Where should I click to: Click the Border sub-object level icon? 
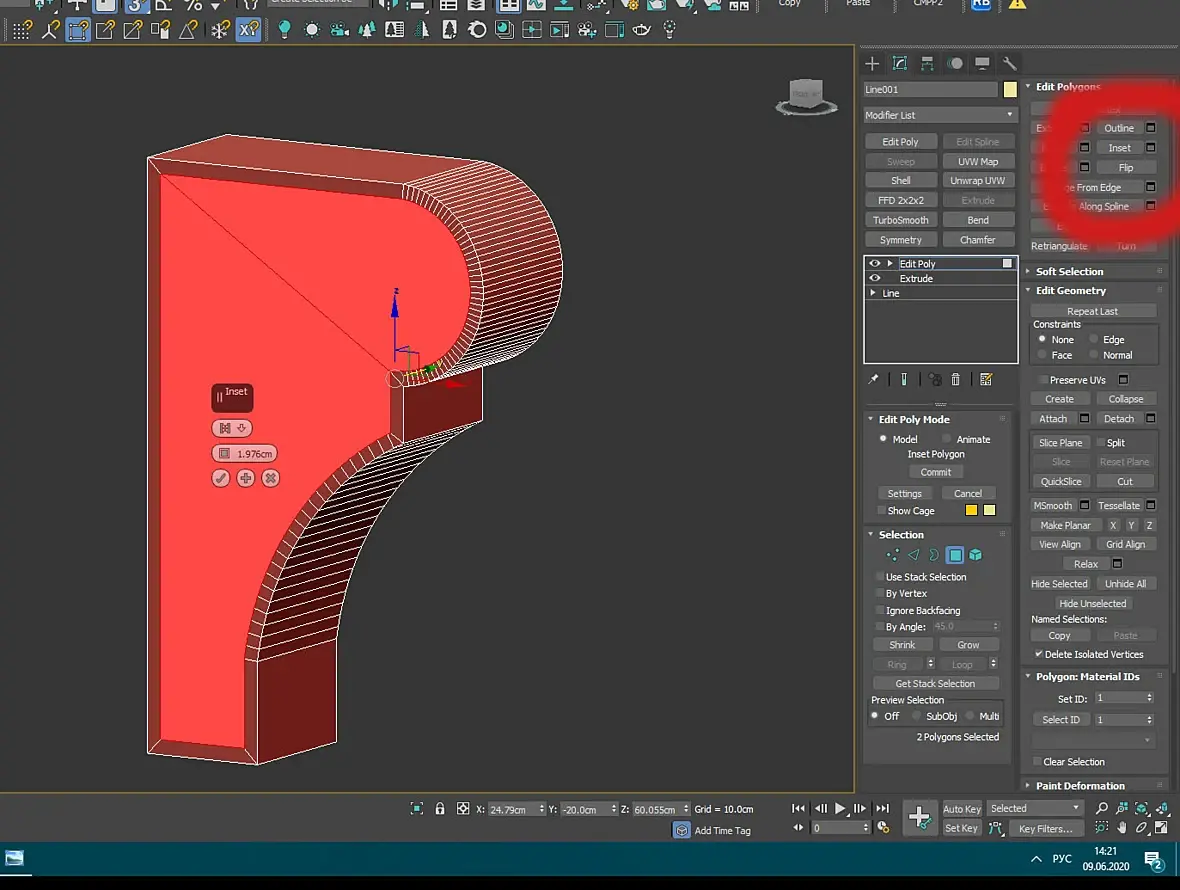point(934,555)
